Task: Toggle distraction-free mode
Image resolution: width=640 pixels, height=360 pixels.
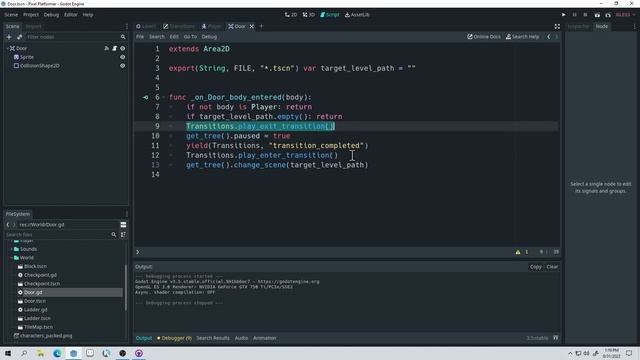Action: point(557,26)
